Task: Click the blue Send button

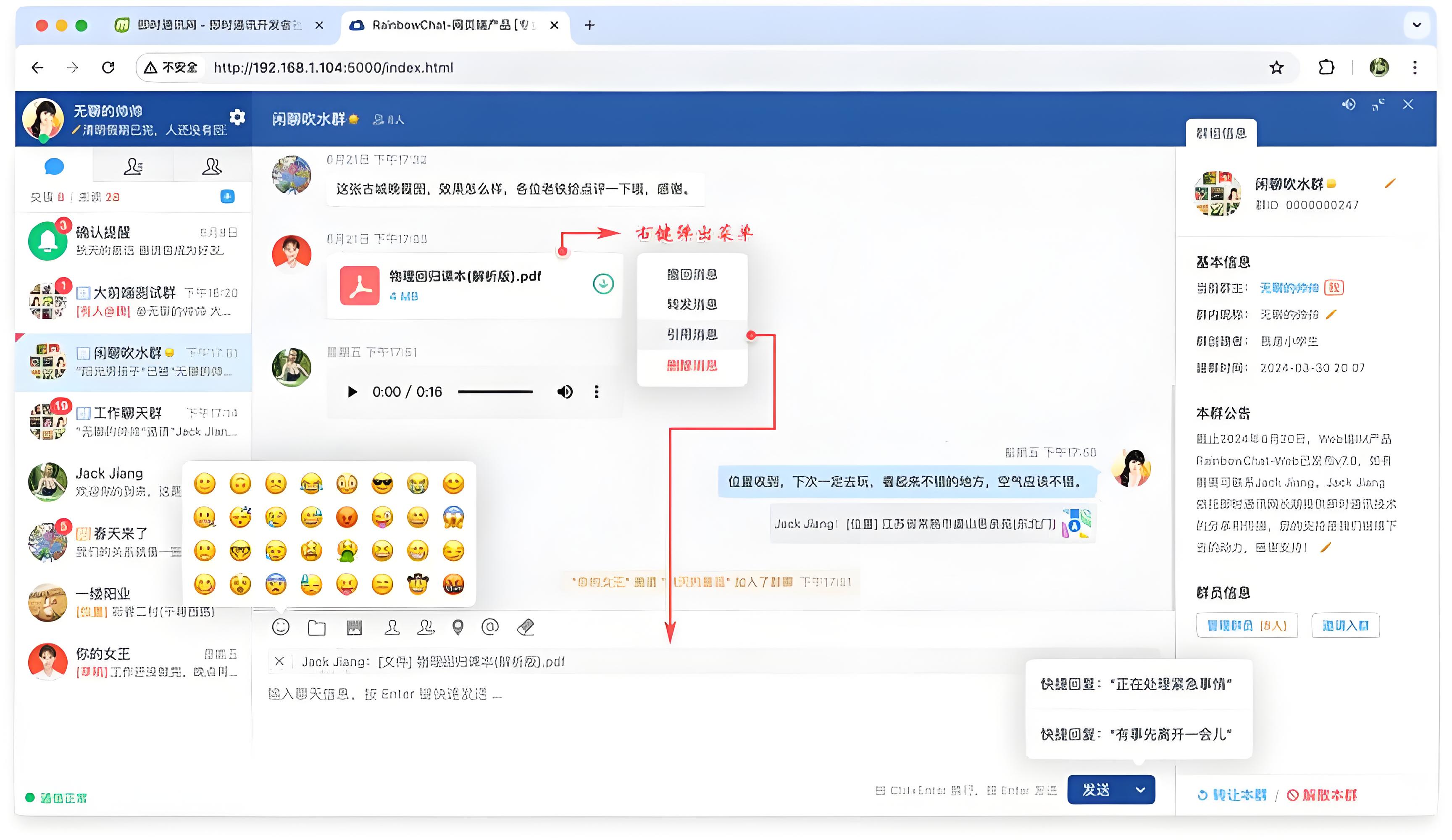Action: click(1097, 790)
